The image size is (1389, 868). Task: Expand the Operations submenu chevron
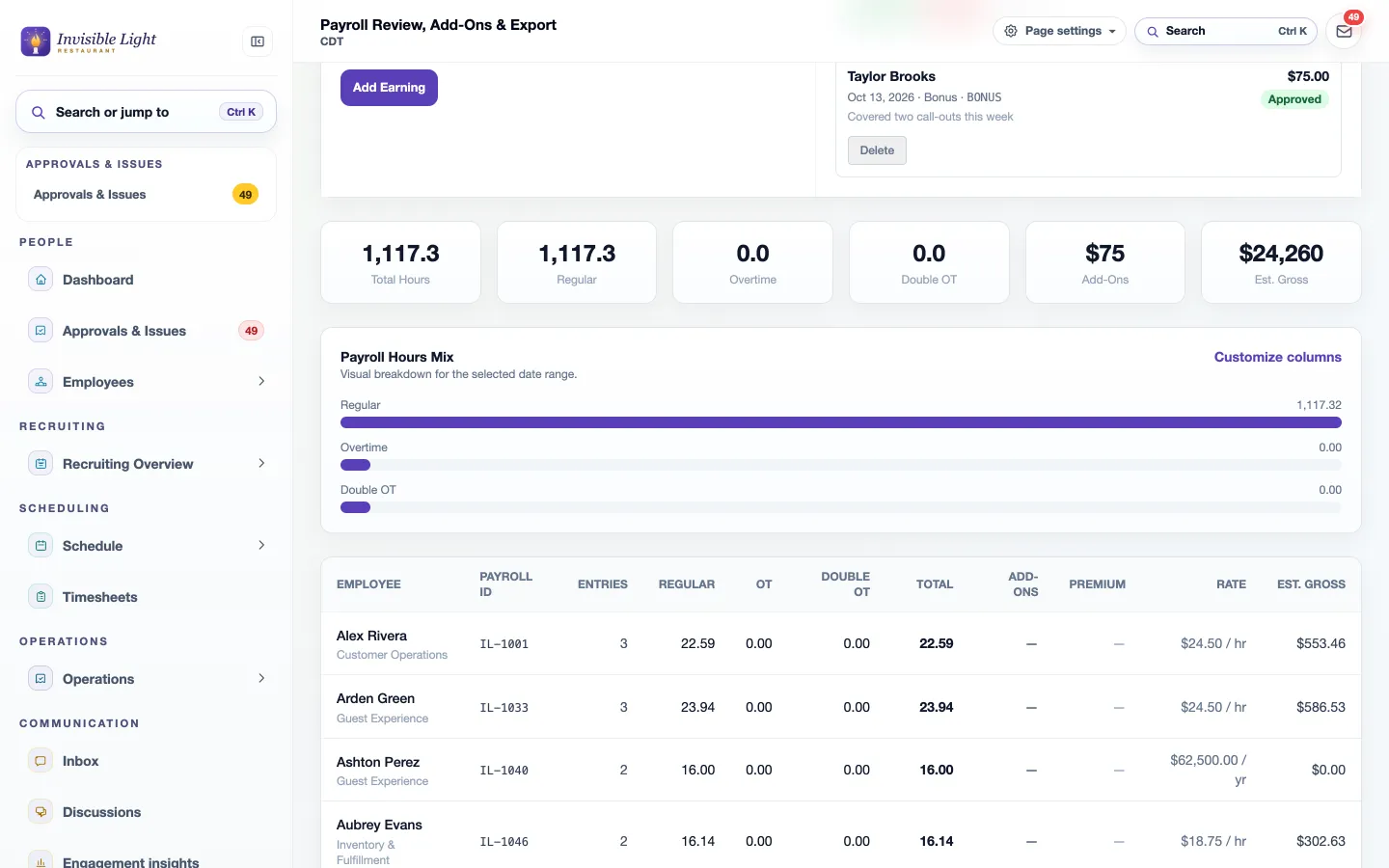pos(261,679)
